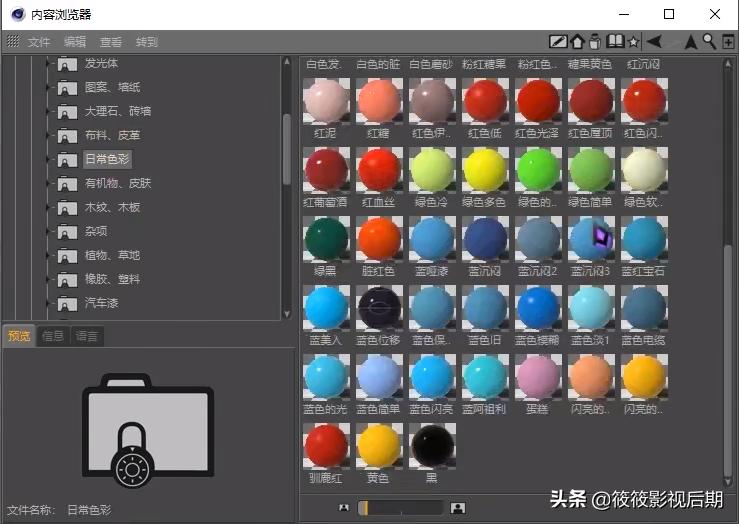Open the 编辑 menu
The image size is (739, 524).
[x=75, y=42]
